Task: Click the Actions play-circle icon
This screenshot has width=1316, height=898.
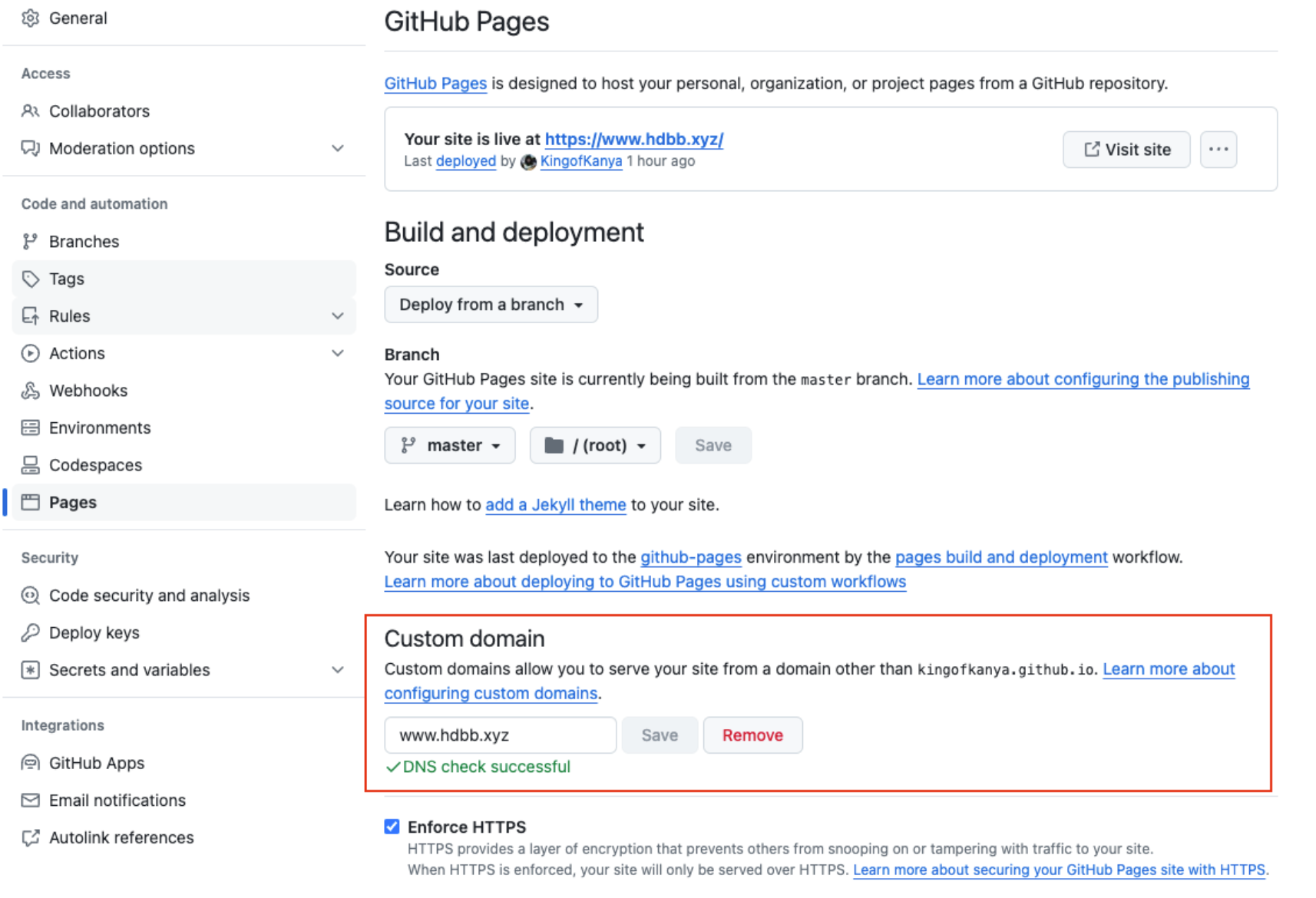Action: (30, 353)
